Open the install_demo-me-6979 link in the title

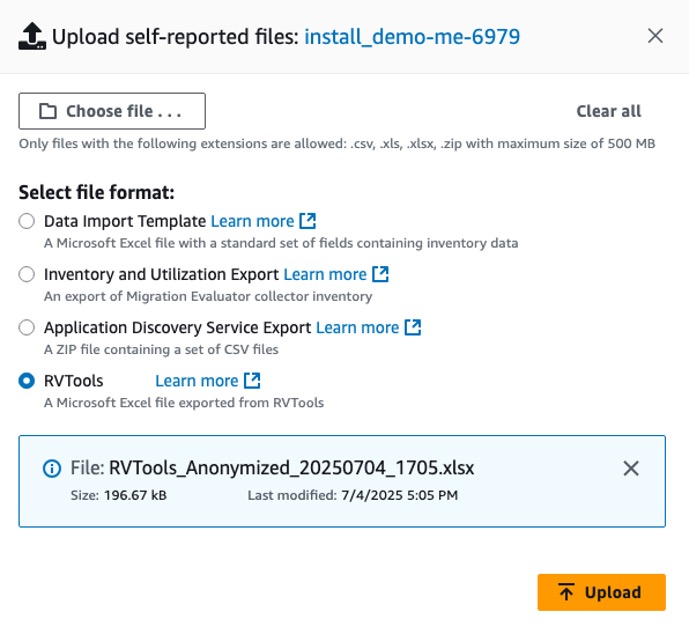pyautogui.click(x=412, y=37)
